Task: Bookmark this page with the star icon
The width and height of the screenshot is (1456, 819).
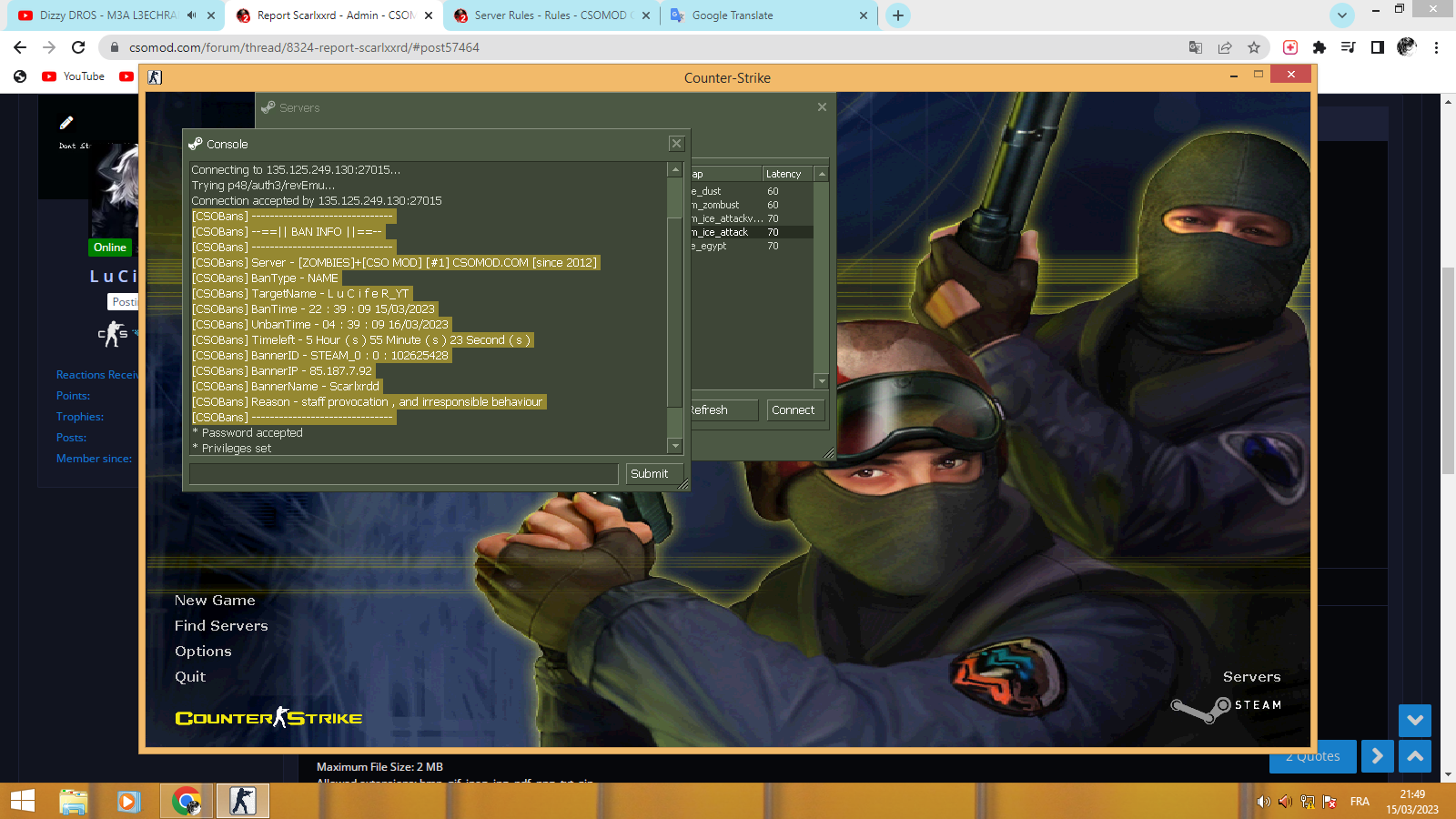Action: [x=1254, y=47]
